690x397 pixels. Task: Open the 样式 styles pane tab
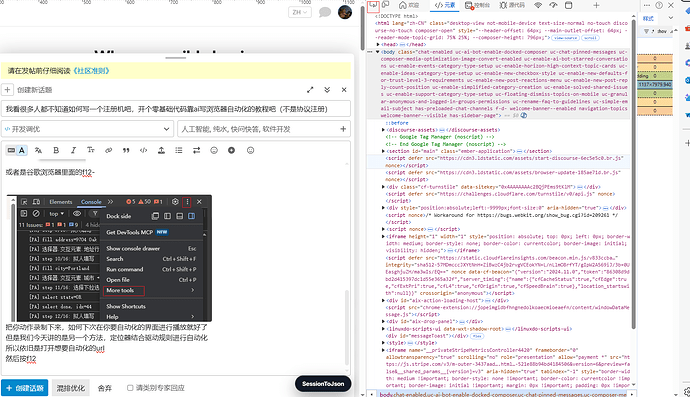[648, 18]
